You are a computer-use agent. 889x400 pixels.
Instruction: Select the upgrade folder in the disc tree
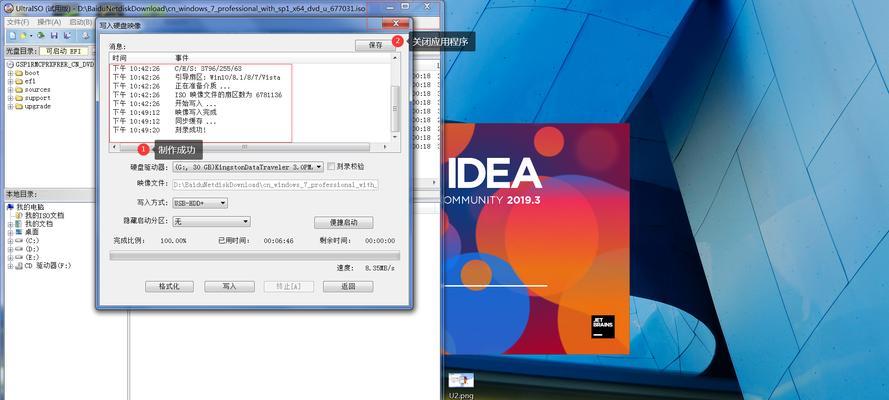33,107
